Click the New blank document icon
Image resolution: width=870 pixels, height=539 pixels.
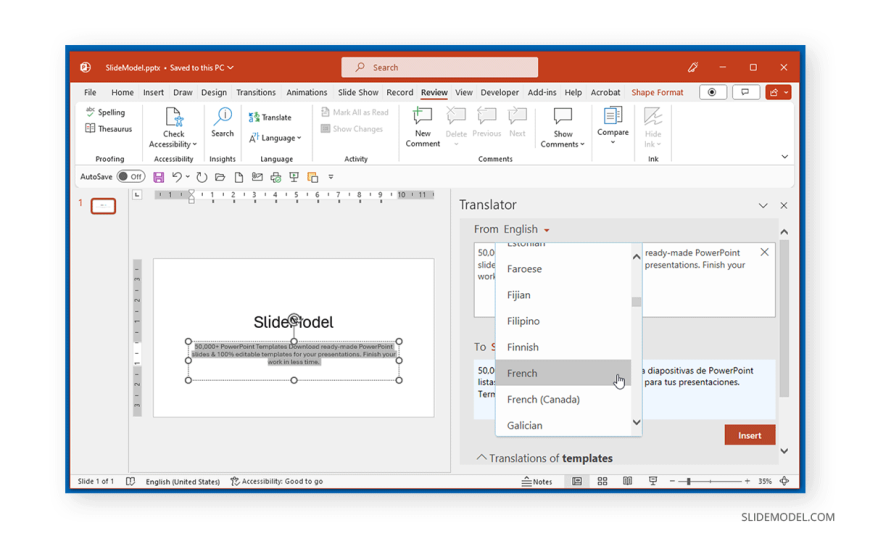tap(239, 177)
